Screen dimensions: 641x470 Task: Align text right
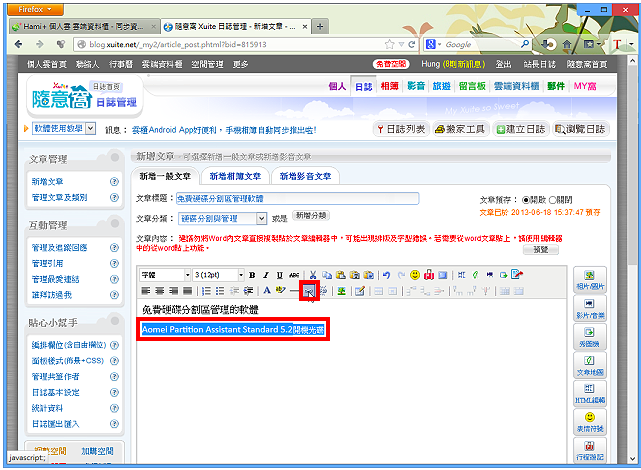tap(174, 291)
